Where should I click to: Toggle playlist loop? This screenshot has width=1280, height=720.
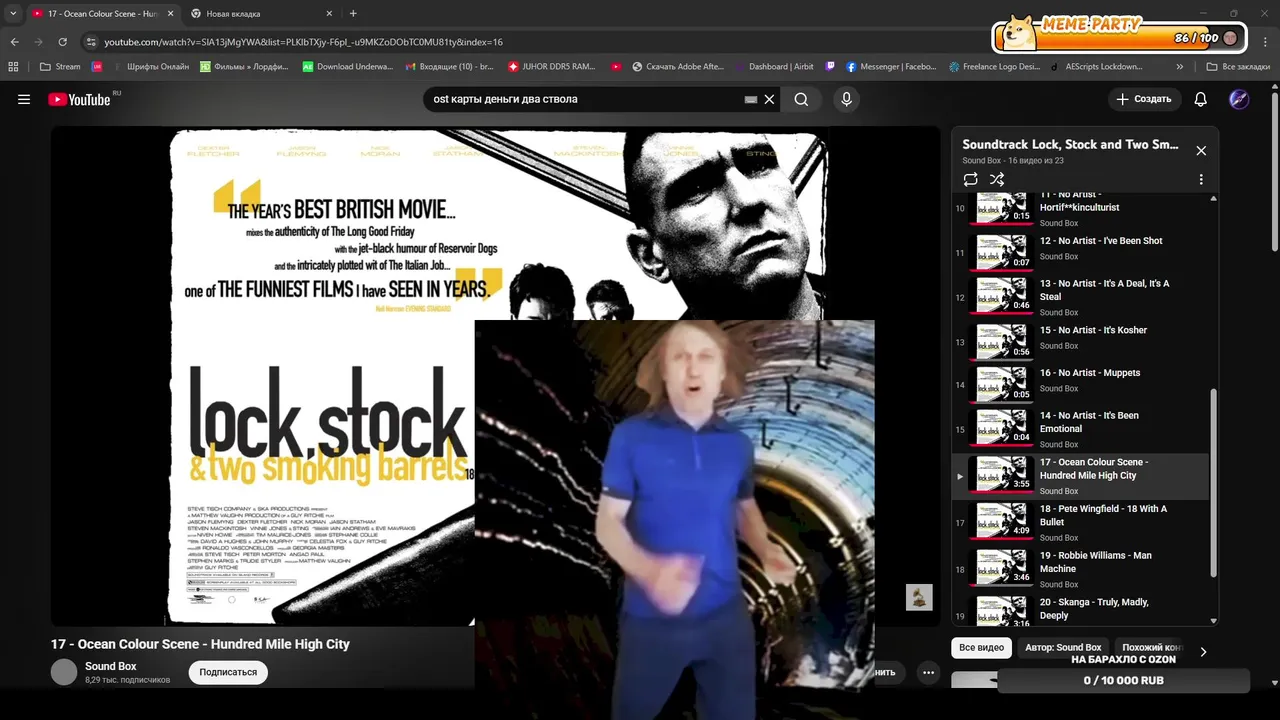970,179
